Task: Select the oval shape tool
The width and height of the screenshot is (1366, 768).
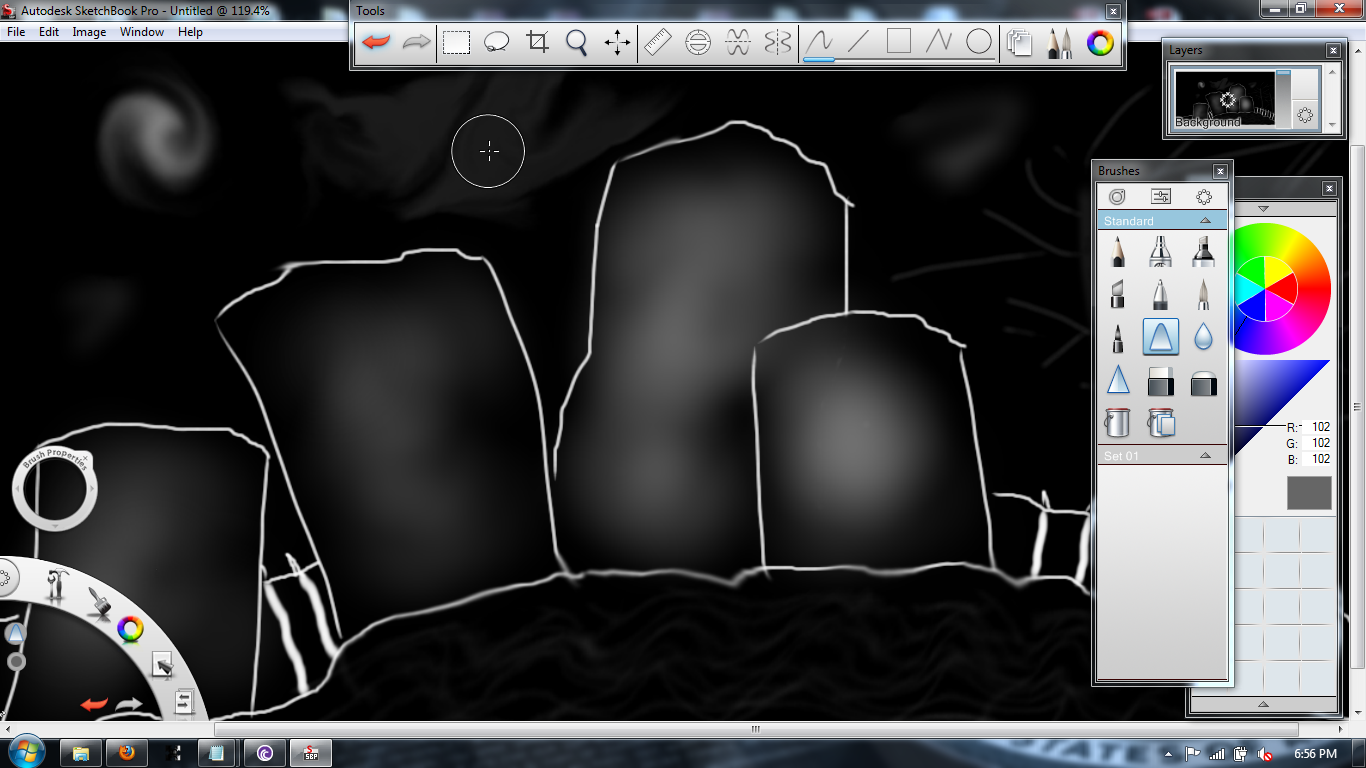Action: 979,42
